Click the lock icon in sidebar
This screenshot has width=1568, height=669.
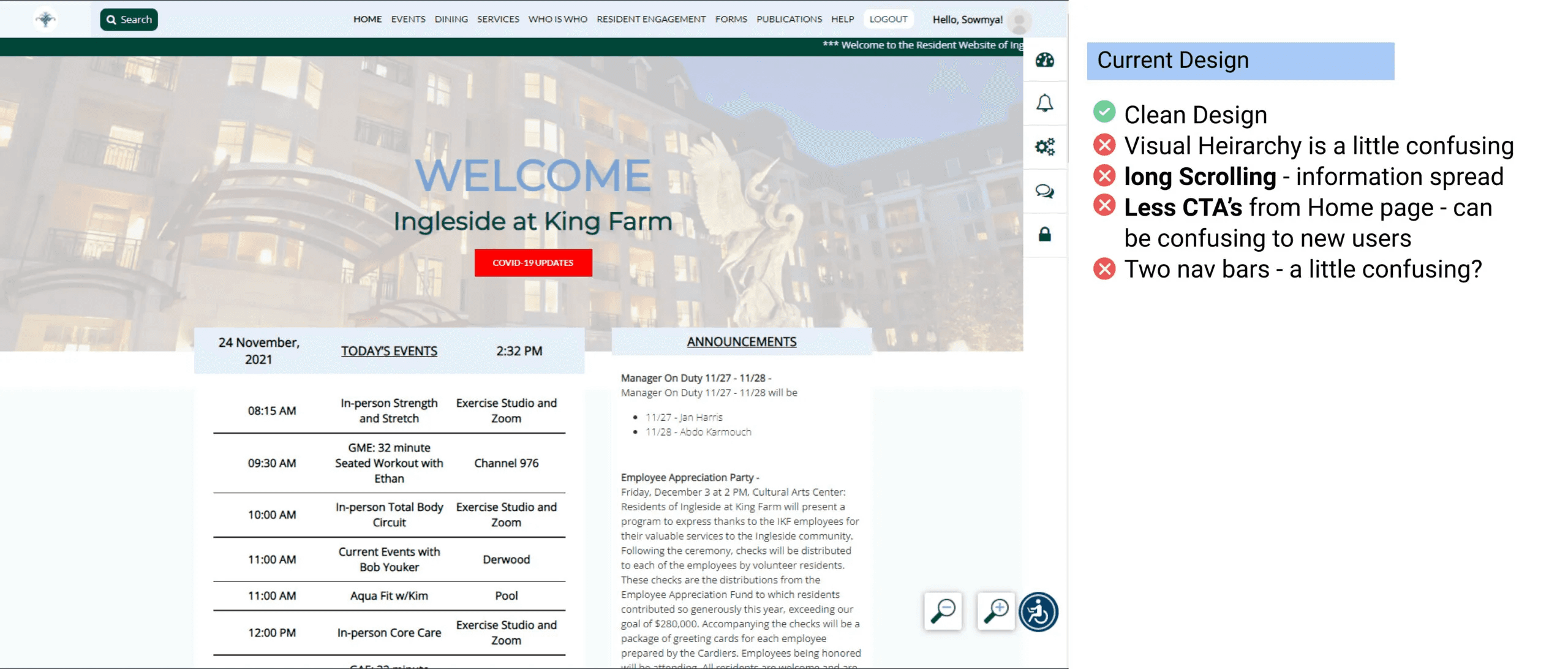click(x=1044, y=235)
